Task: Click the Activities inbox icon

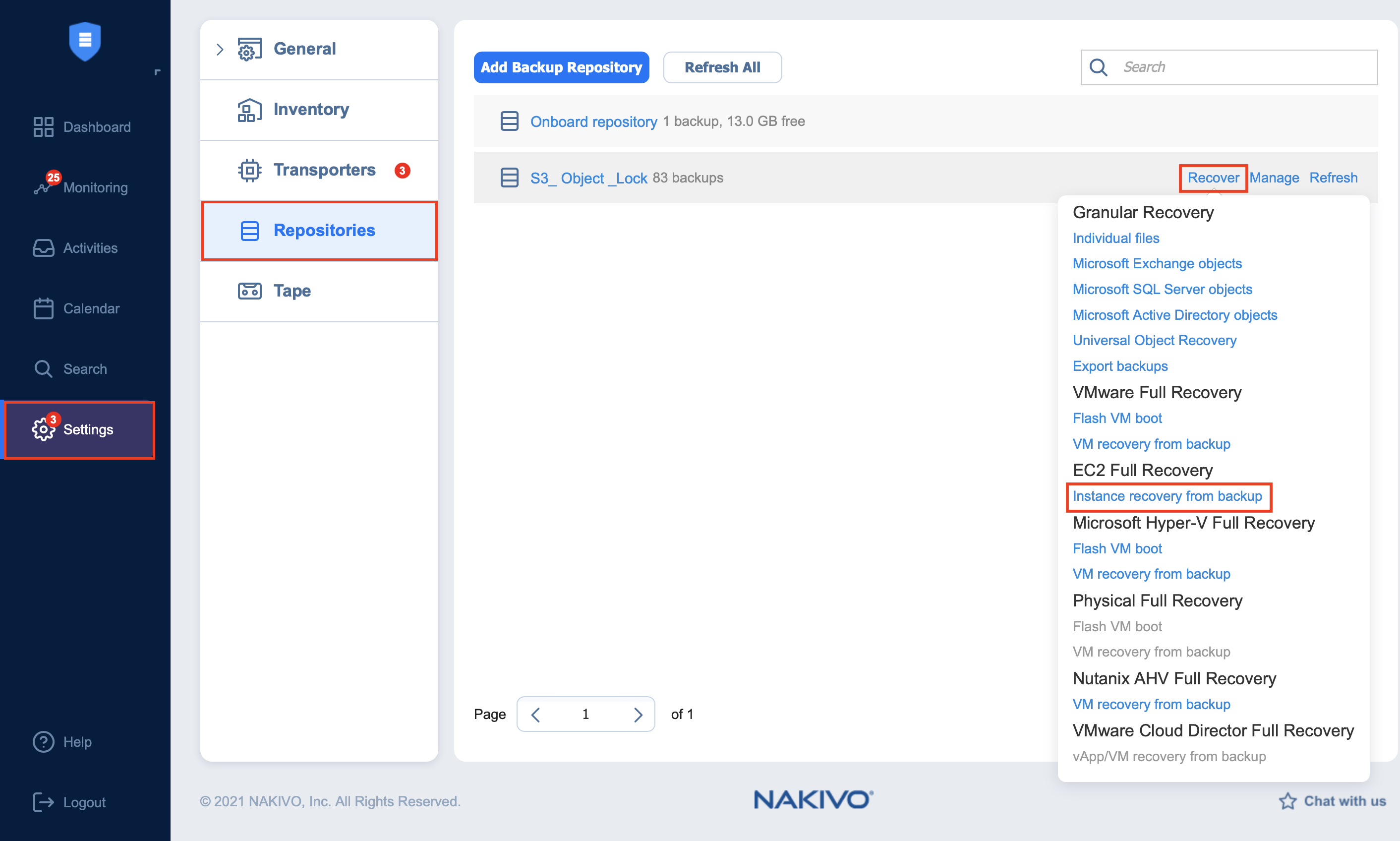Action: coord(44,247)
